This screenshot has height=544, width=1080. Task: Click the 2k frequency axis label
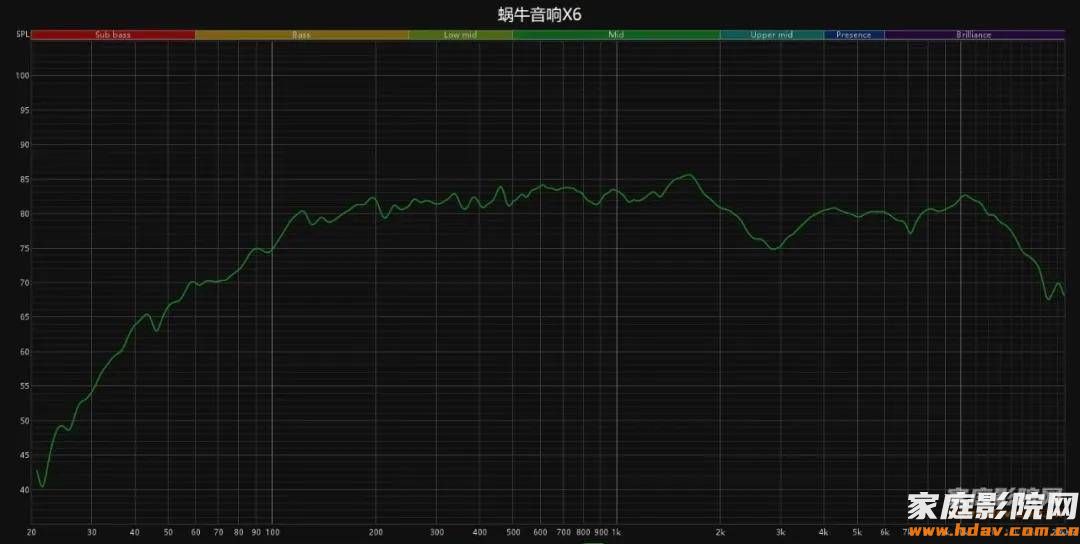(720, 532)
